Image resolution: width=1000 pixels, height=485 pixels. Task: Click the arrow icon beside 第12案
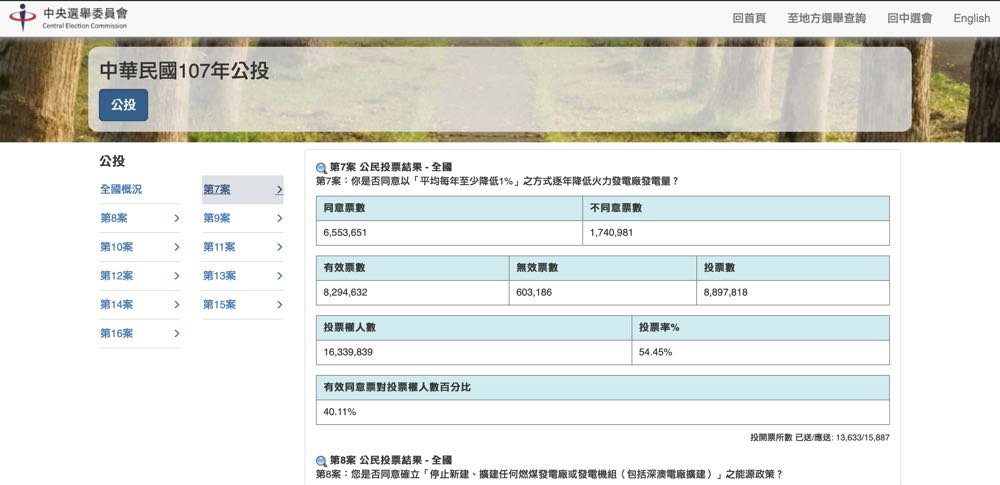(x=177, y=276)
